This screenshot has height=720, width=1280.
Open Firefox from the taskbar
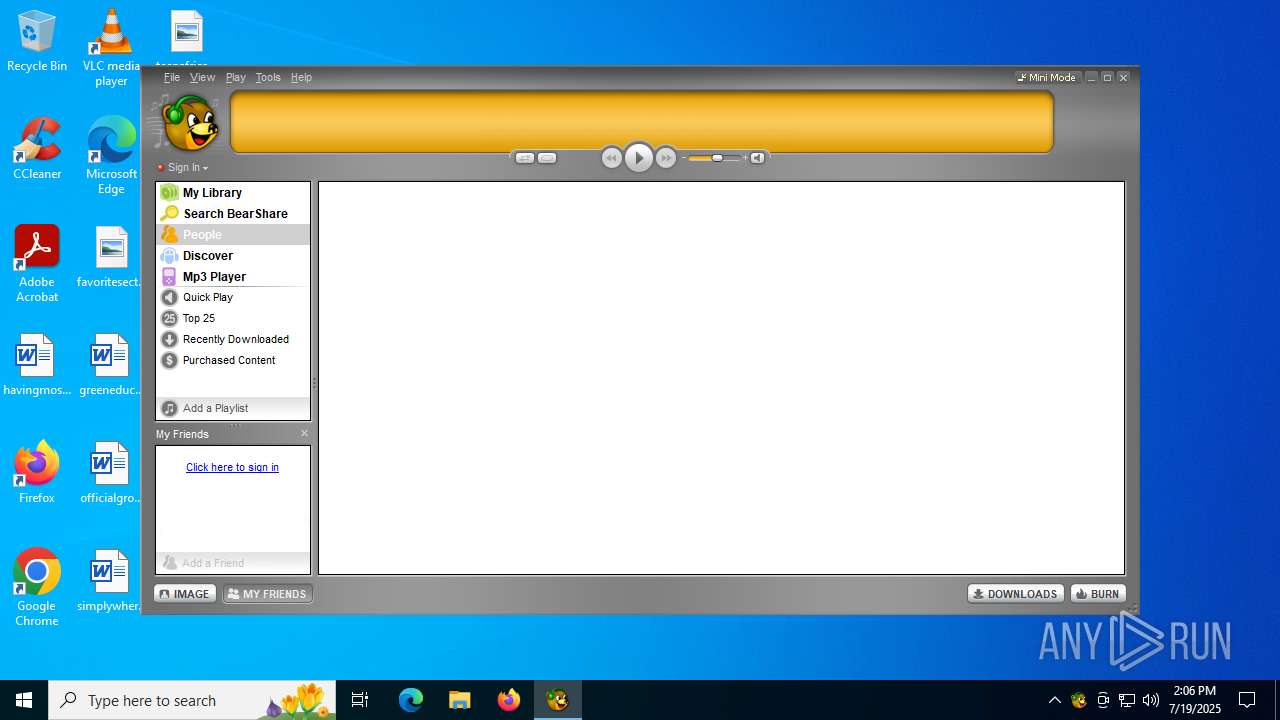508,700
